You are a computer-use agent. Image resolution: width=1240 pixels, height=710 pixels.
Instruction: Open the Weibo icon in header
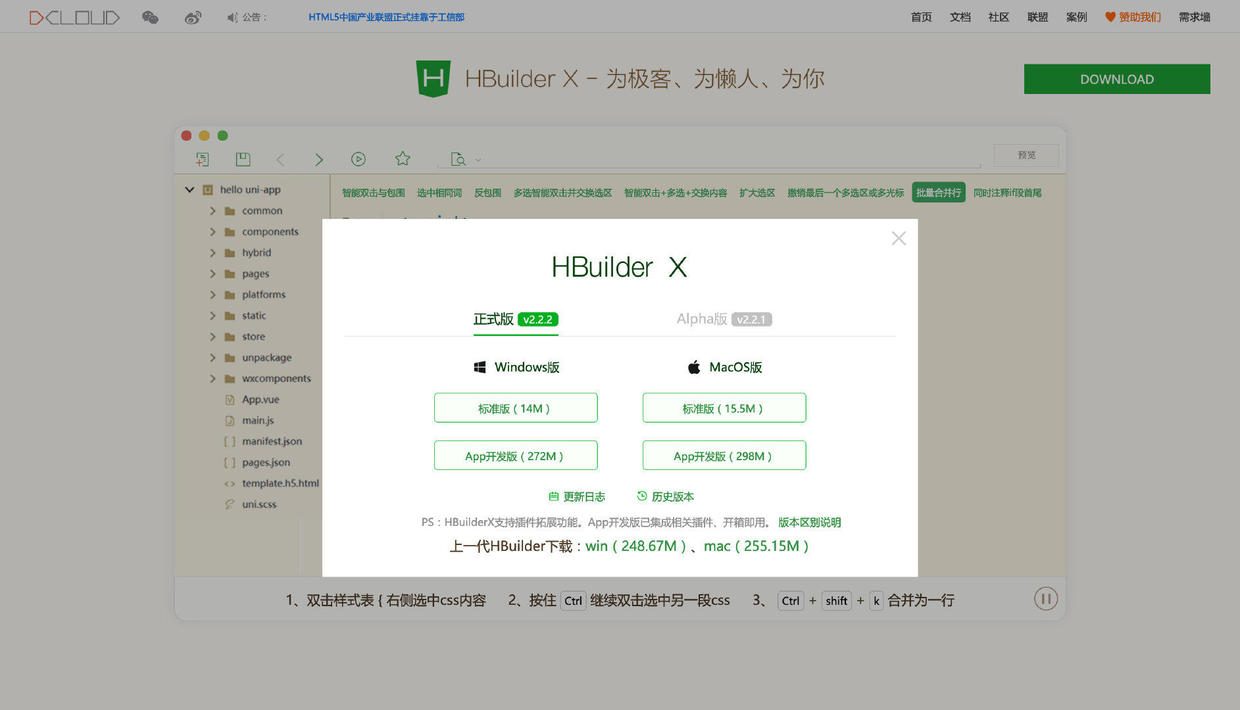click(194, 17)
